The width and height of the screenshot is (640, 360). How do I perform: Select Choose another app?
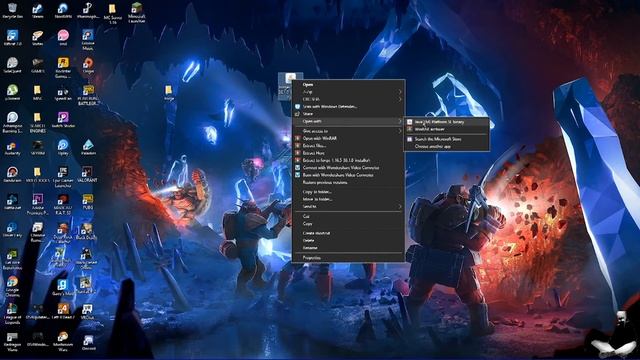[x=447, y=147]
